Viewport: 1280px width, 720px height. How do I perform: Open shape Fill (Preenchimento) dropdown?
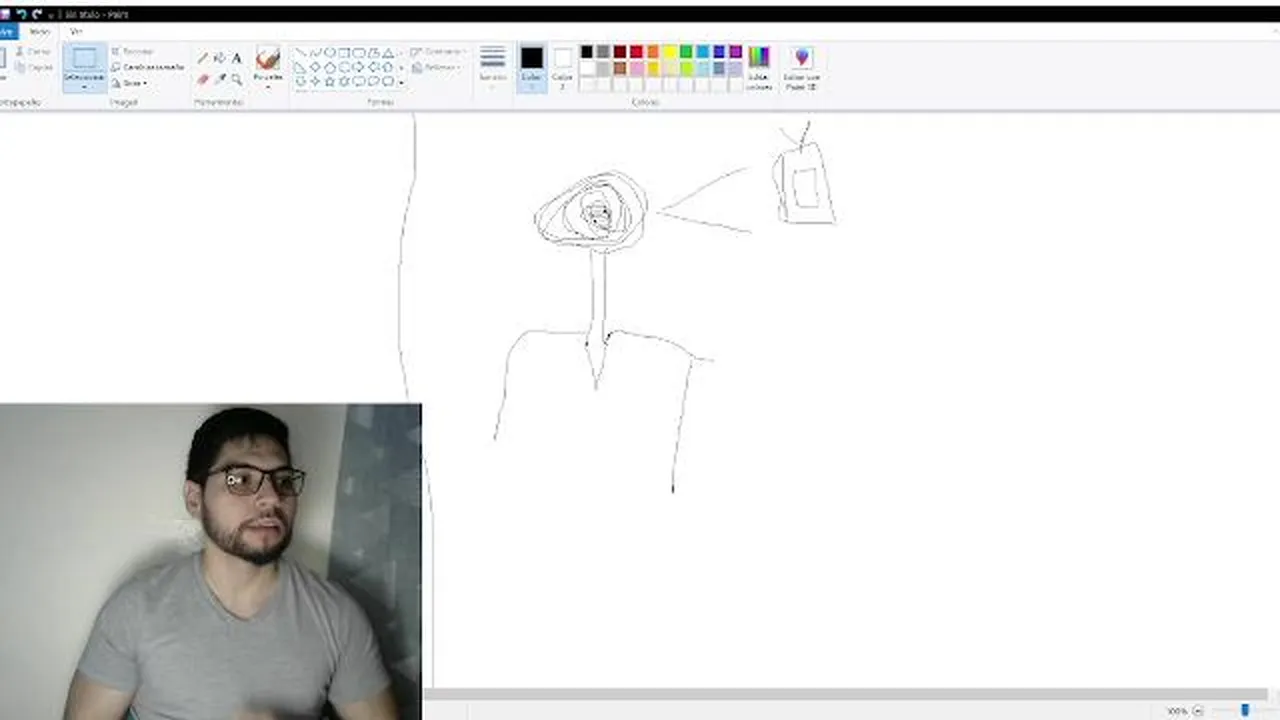436,67
